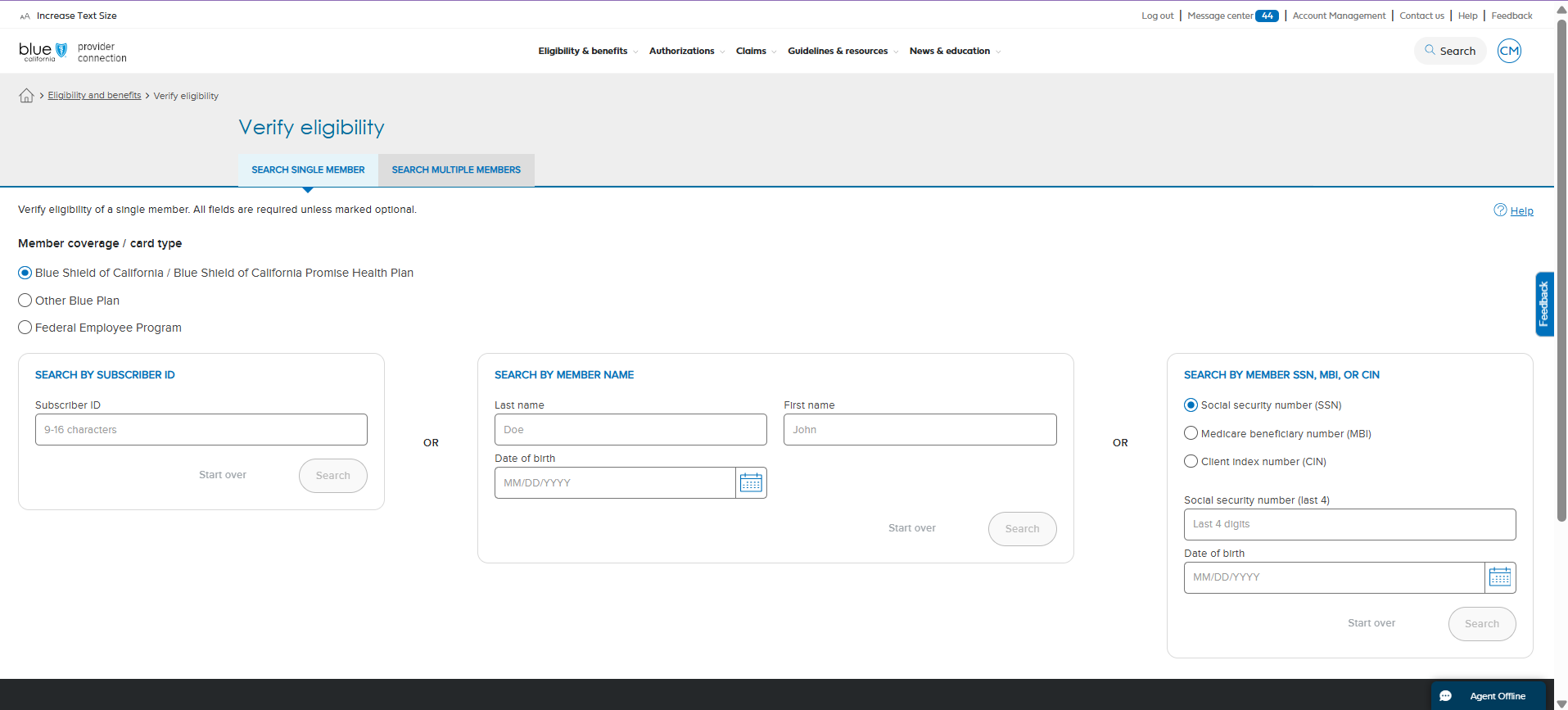Click Start over in Member Name section
This screenshot has height=710, width=1568.
pos(912,528)
